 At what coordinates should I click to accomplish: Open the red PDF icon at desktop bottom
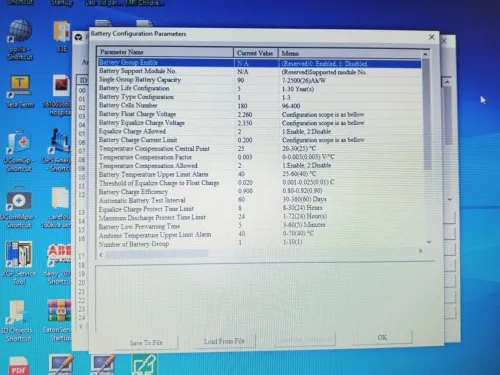pos(19,366)
